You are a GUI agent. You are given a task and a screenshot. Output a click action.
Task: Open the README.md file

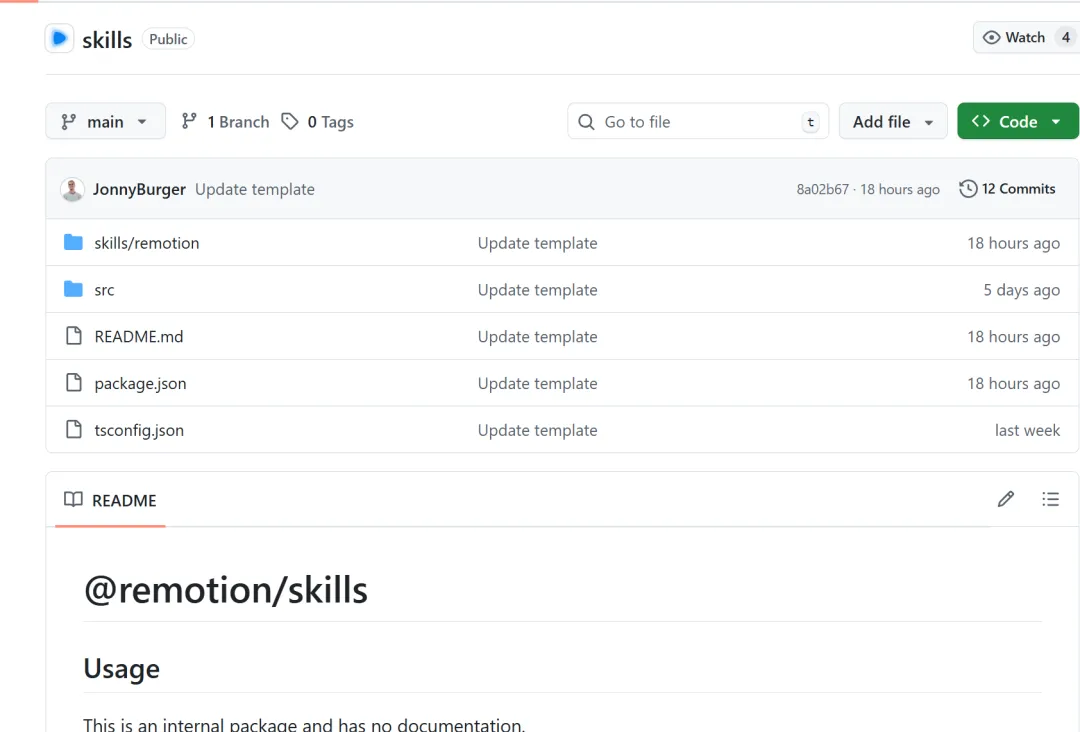pos(138,337)
